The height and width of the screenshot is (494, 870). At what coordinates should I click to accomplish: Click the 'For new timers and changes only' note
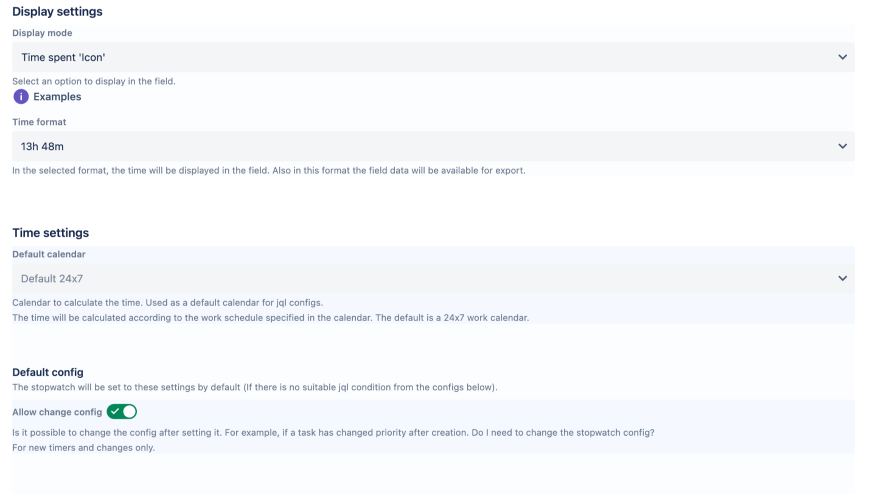(83, 447)
